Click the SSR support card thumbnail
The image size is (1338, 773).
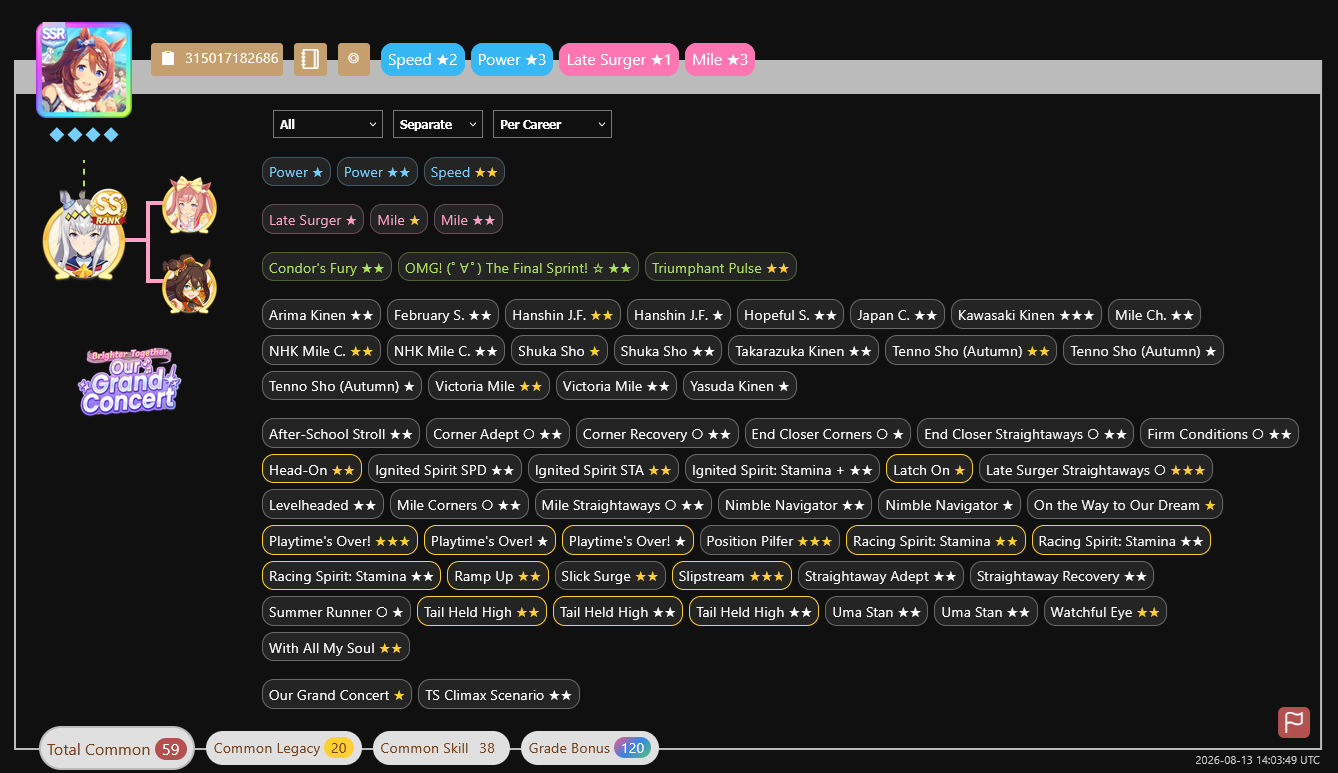84,70
